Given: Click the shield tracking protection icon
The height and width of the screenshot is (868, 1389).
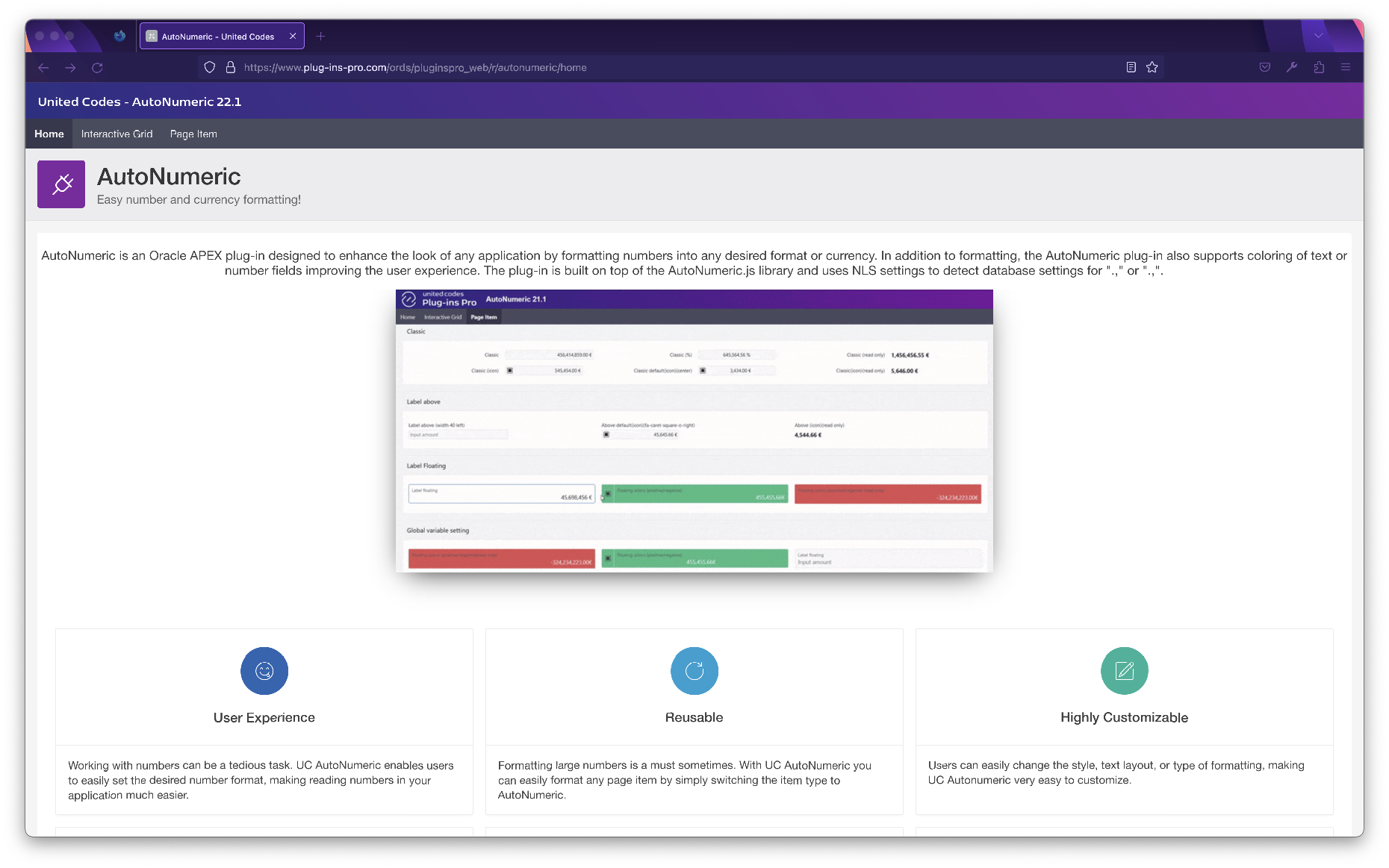Looking at the screenshot, I should pos(210,67).
